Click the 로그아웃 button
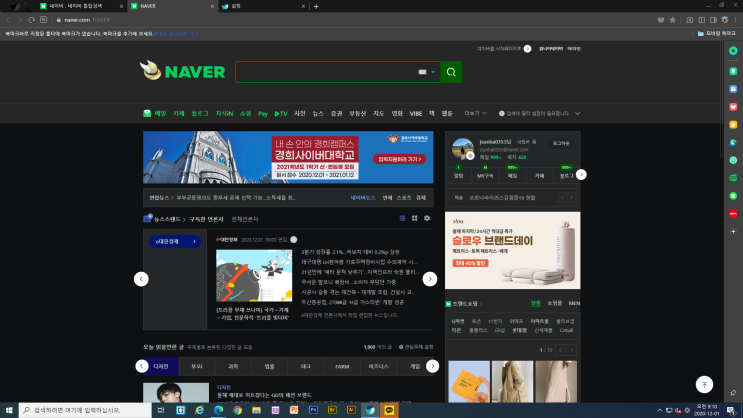The image size is (743, 418). [561, 143]
